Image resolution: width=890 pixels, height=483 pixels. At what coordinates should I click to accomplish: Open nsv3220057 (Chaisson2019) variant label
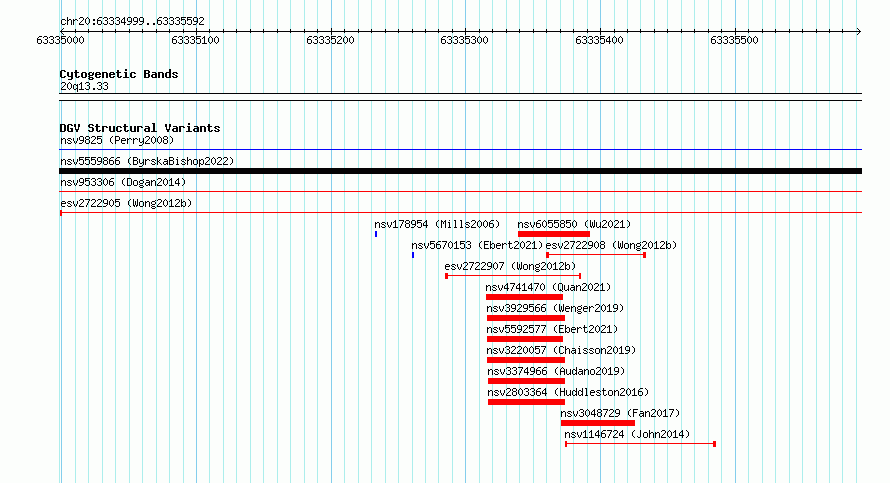[x=561, y=350]
